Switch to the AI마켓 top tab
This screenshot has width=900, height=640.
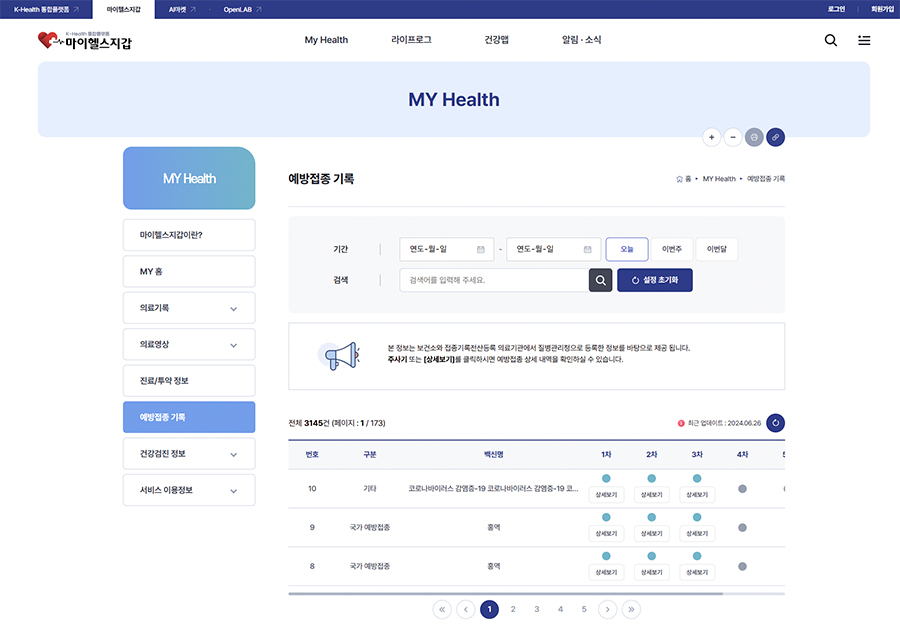pyautogui.click(x=182, y=9)
